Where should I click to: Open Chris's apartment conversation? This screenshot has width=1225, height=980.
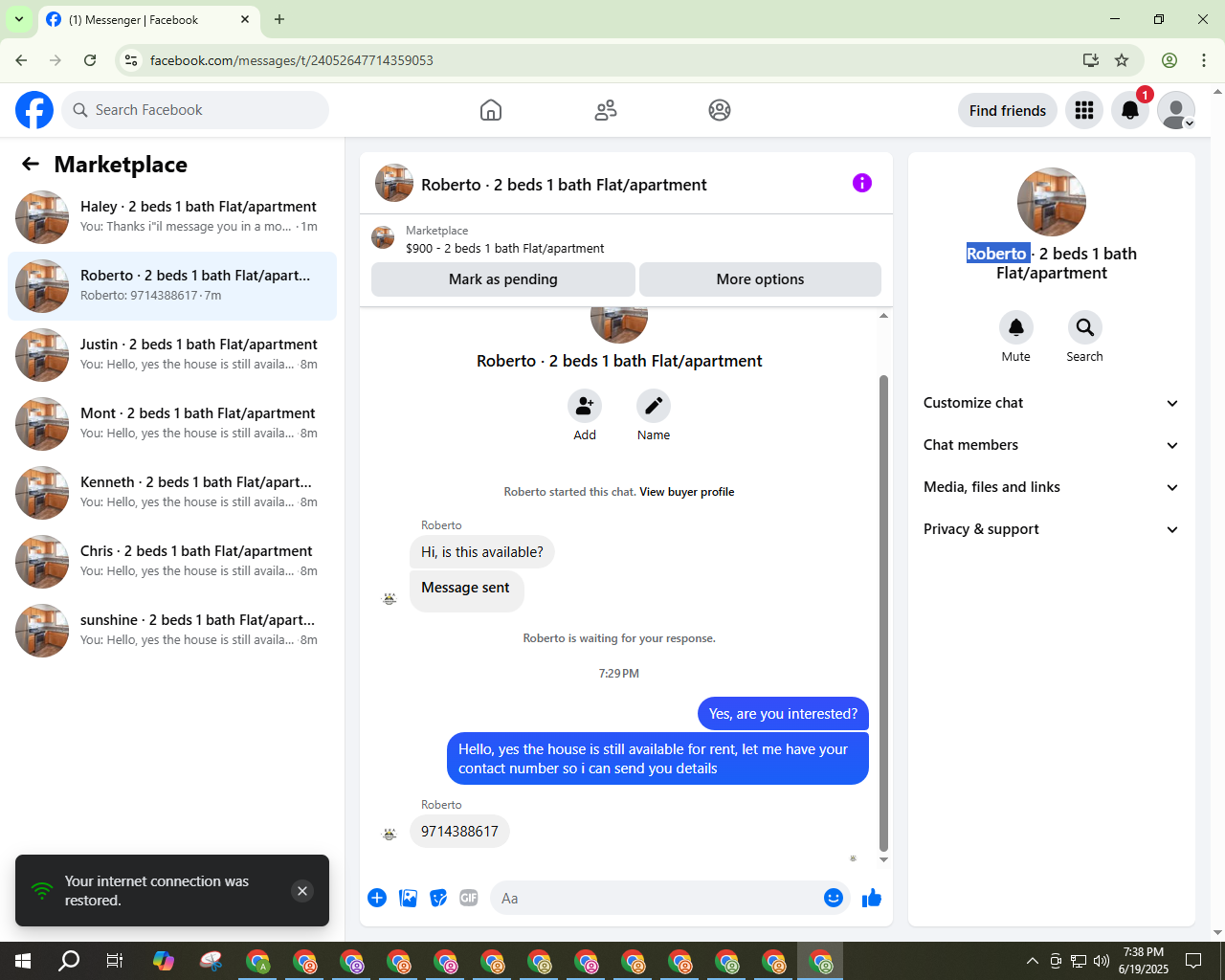pyautogui.click(x=172, y=562)
